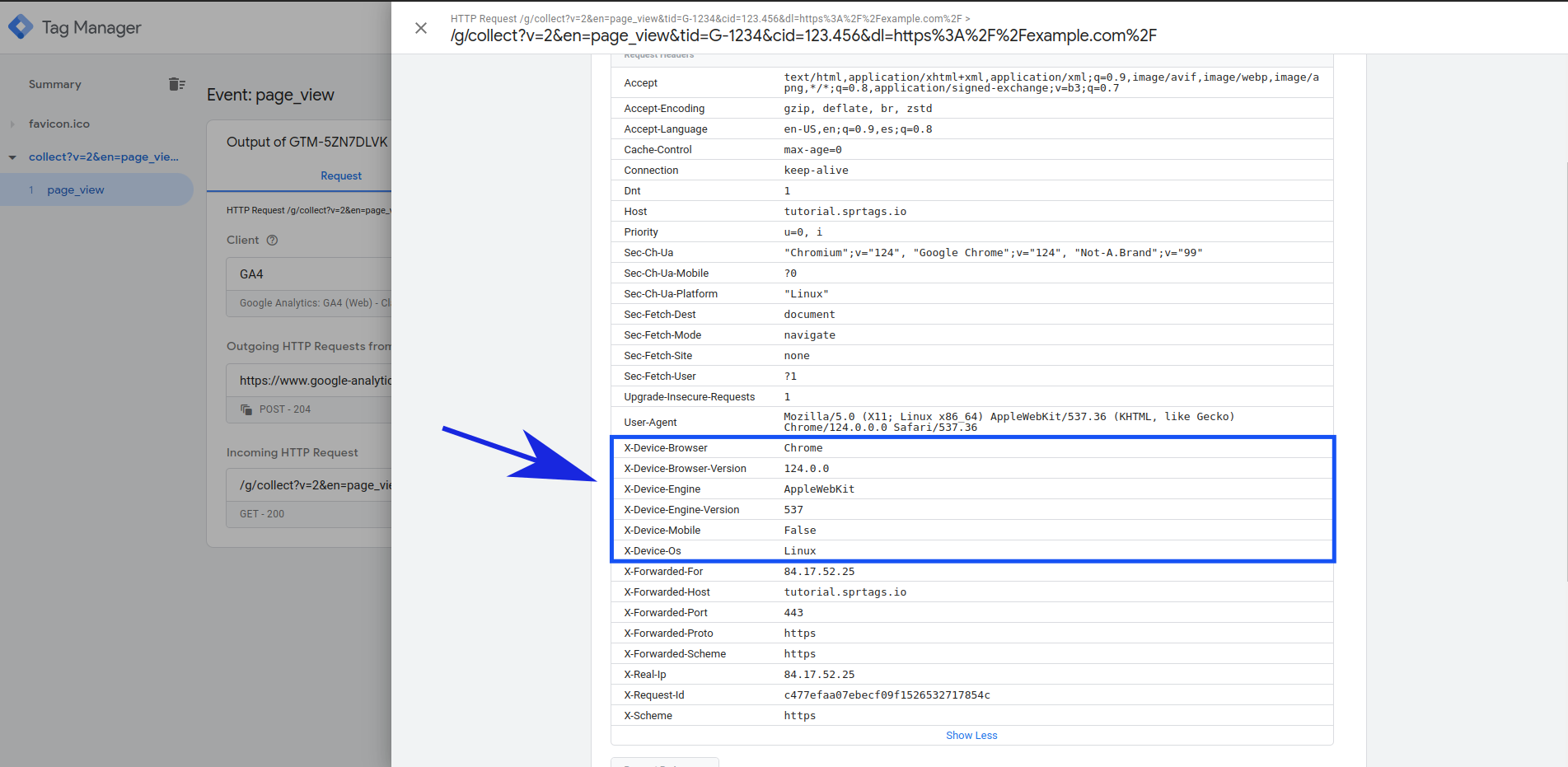Click the X-Request-Id value c477efaa07ebecf09f1526532717854c
This screenshot has width=1568, height=767.
(887, 695)
